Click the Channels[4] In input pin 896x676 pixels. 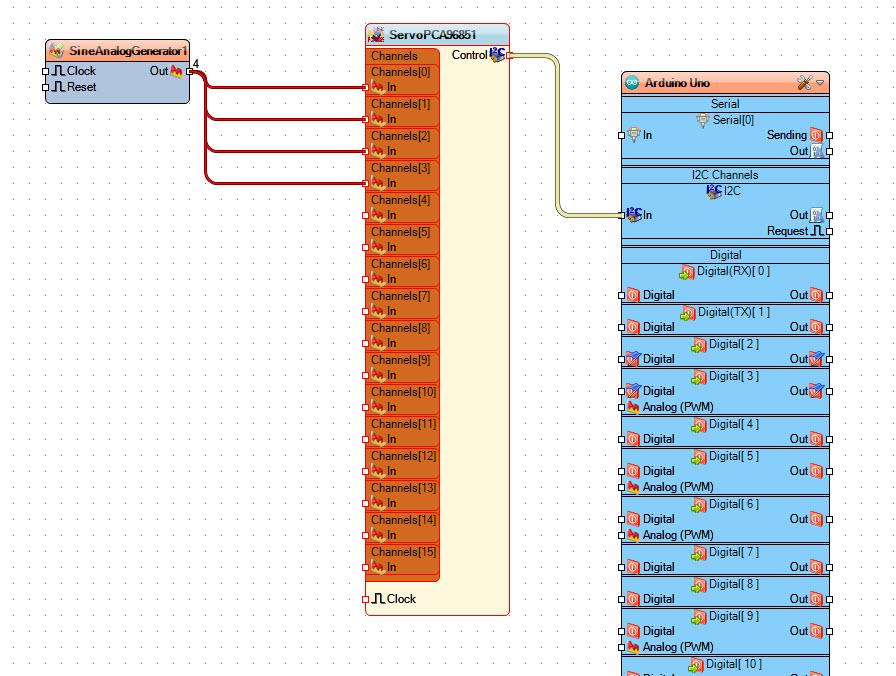click(x=366, y=215)
